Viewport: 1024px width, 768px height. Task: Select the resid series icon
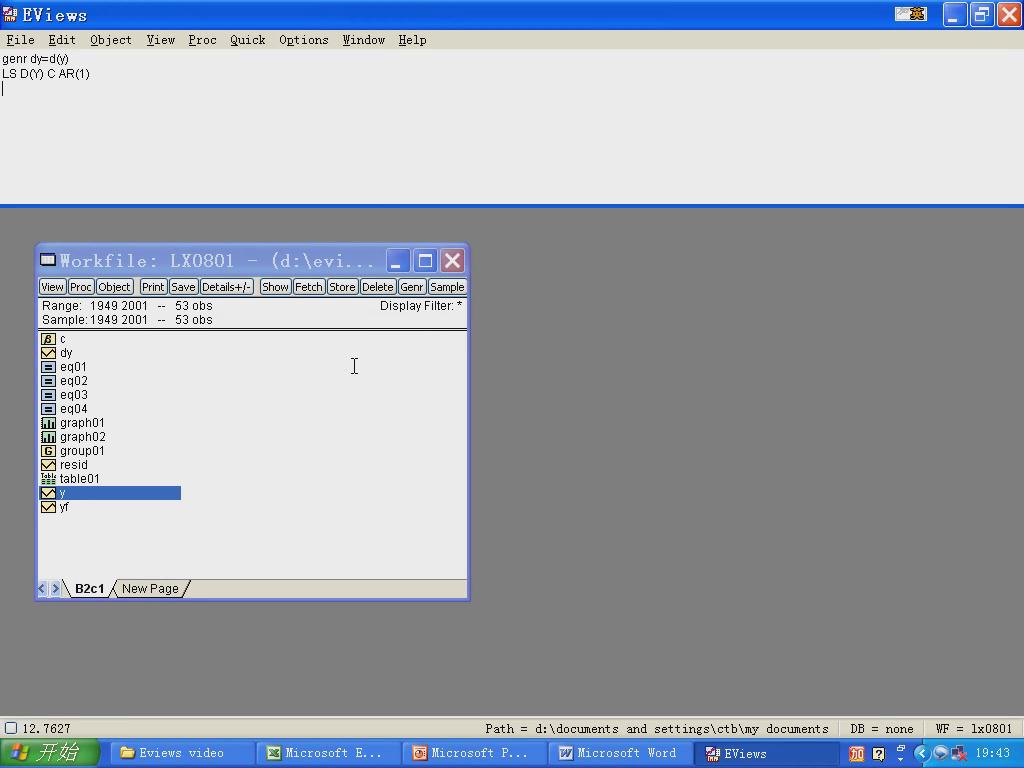48,465
